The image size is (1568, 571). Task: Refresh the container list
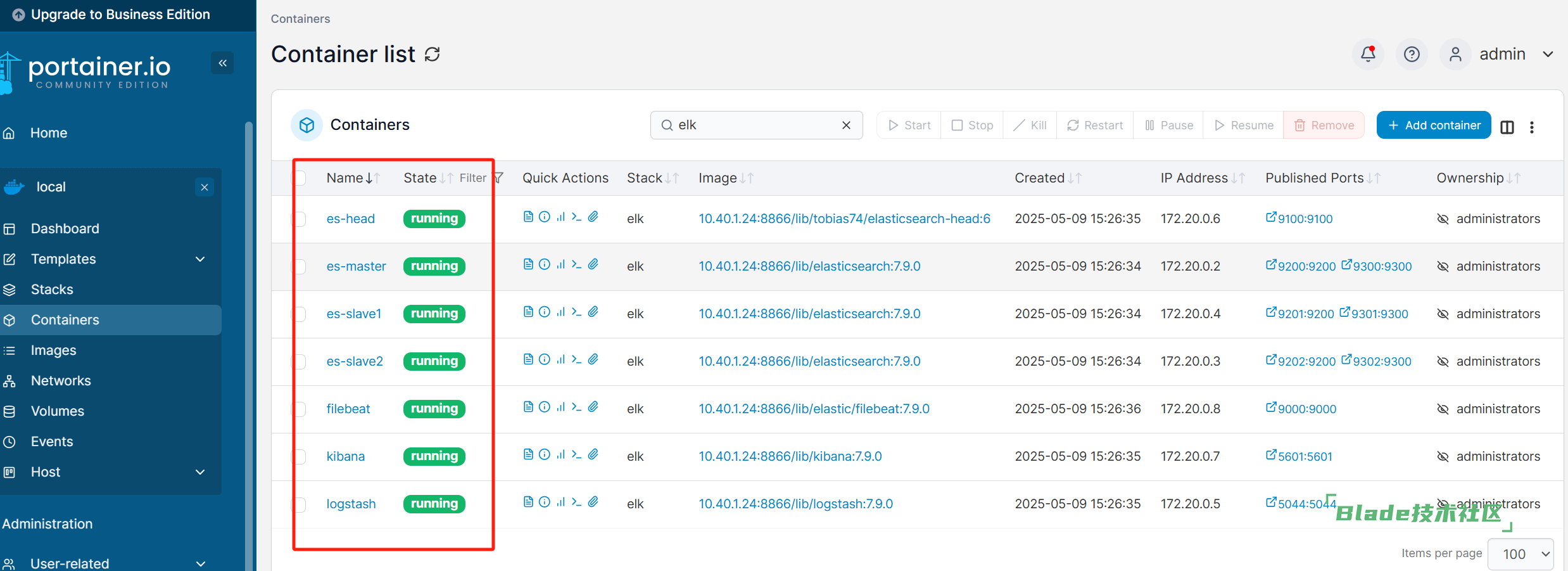click(x=433, y=55)
